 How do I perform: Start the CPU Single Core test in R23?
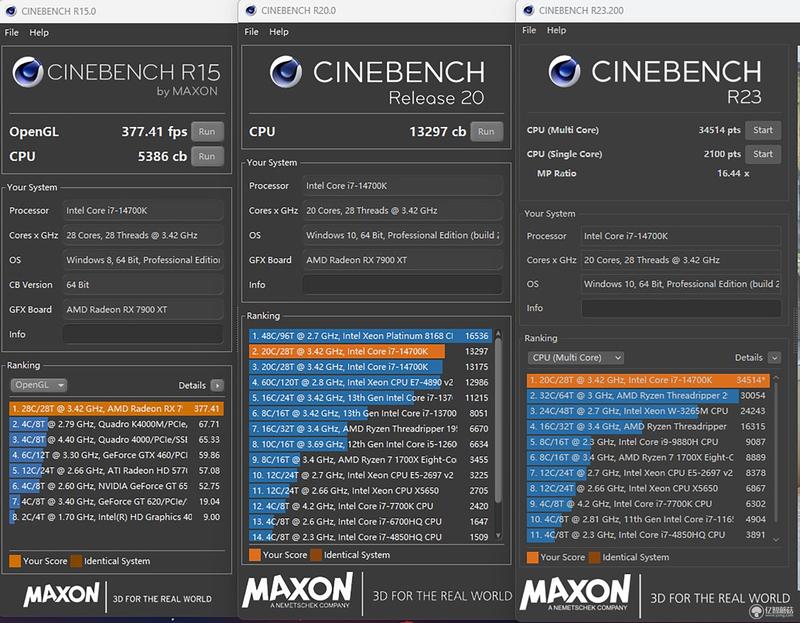click(x=763, y=154)
